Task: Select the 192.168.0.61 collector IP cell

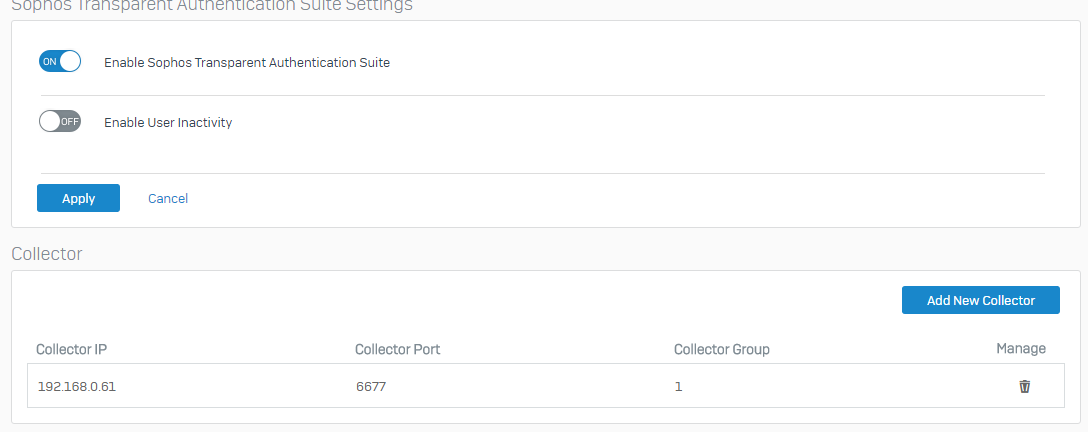Action: 76,386
